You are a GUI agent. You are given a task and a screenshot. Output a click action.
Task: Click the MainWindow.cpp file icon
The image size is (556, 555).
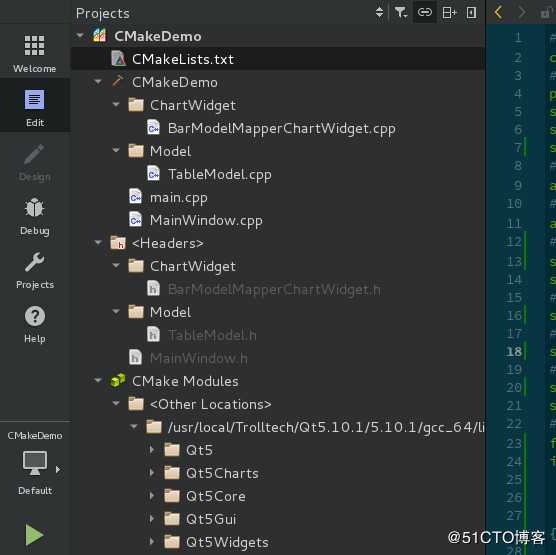135,220
